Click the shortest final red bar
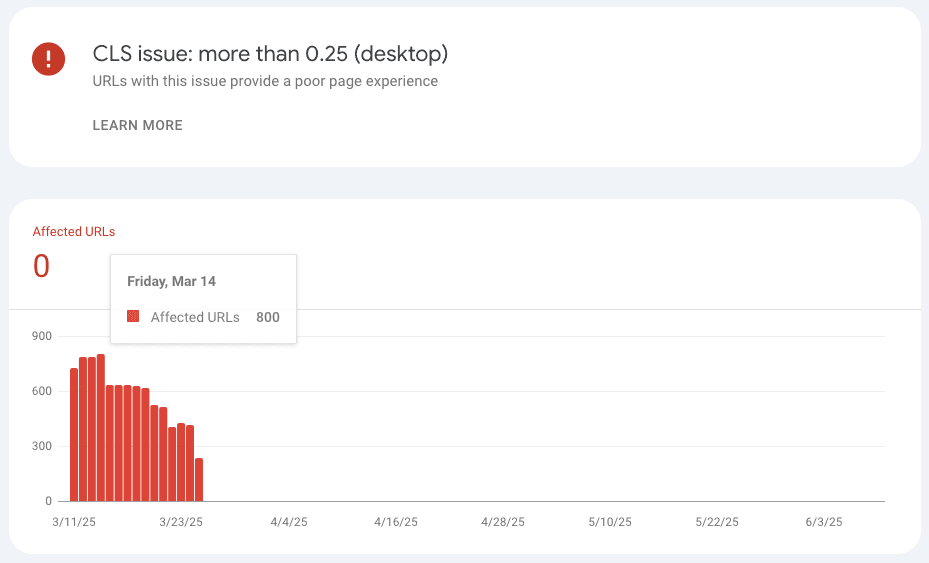This screenshot has height=563, width=929. point(199,480)
